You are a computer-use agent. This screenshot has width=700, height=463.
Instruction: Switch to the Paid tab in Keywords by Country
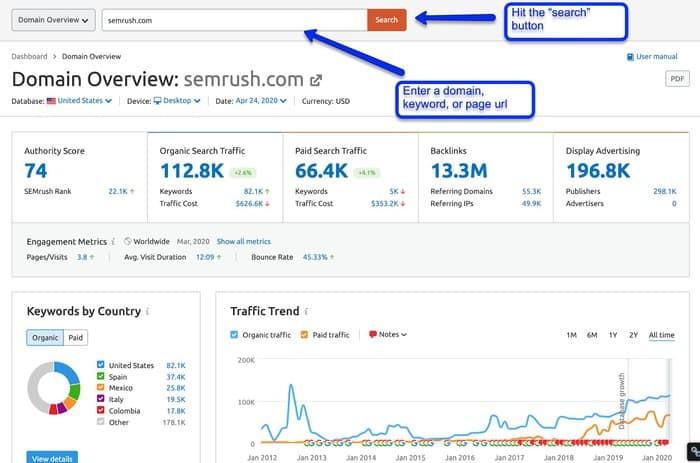pyautogui.click(x=75, y=338)
